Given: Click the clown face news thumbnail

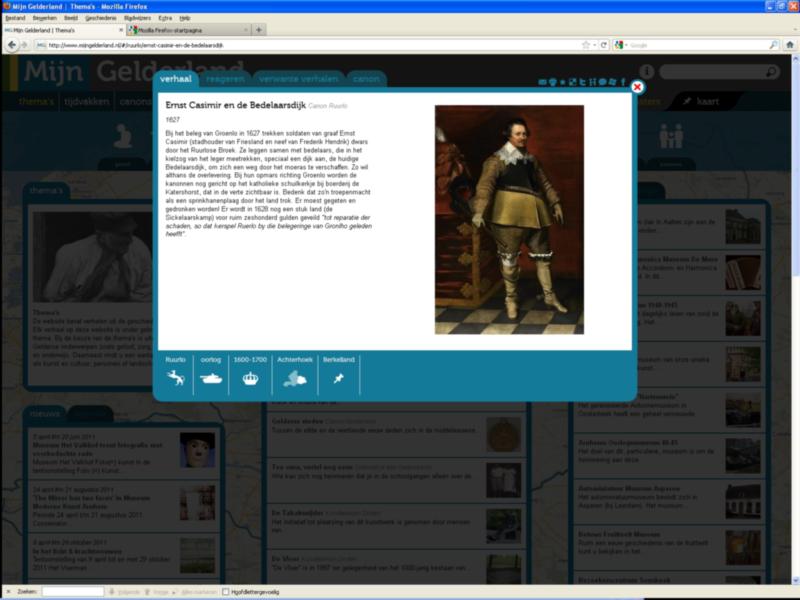Looking at the screenshot, I should tap(197, 450).
